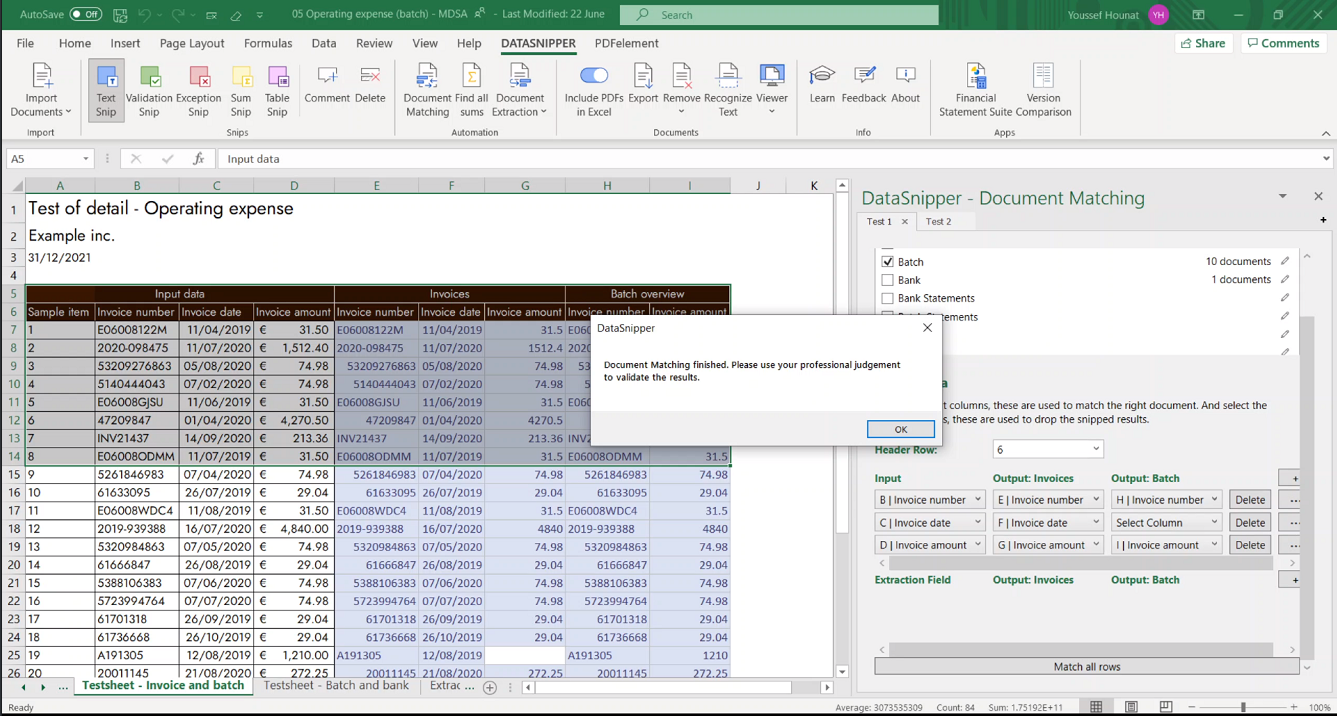Click OK in the DataSnipper dialog
Screen dimensions: 1337x716
point(900,429)
